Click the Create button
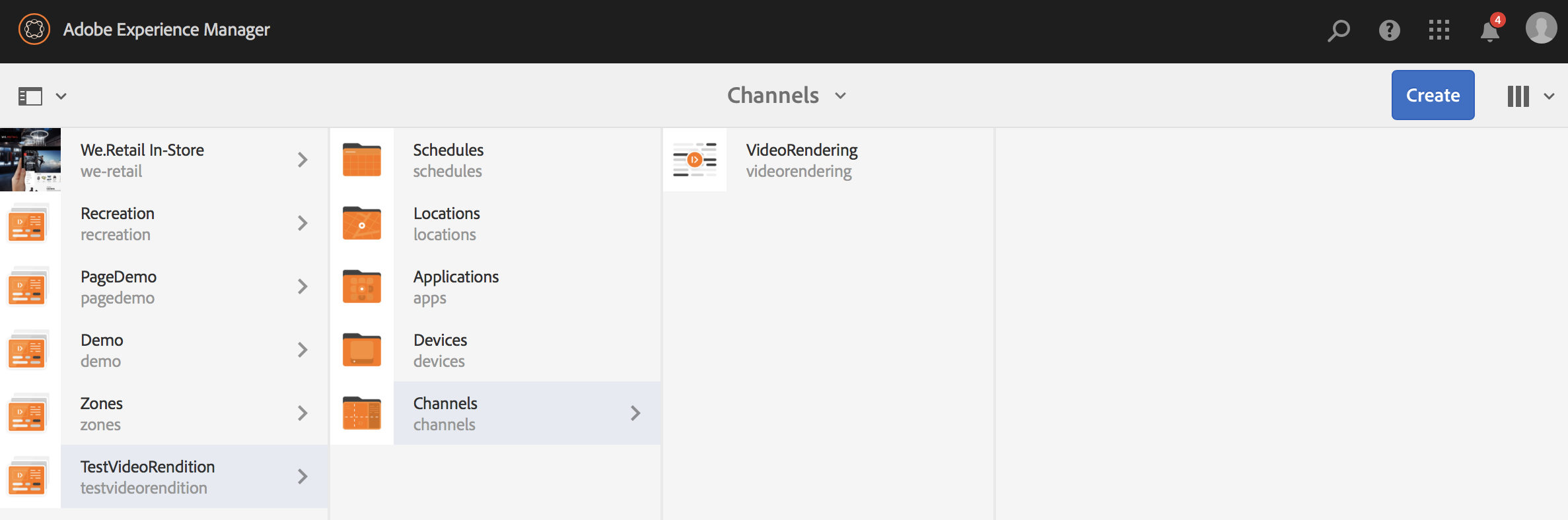The height and width of the screenshot is (520, 1568). [1433, 95]
